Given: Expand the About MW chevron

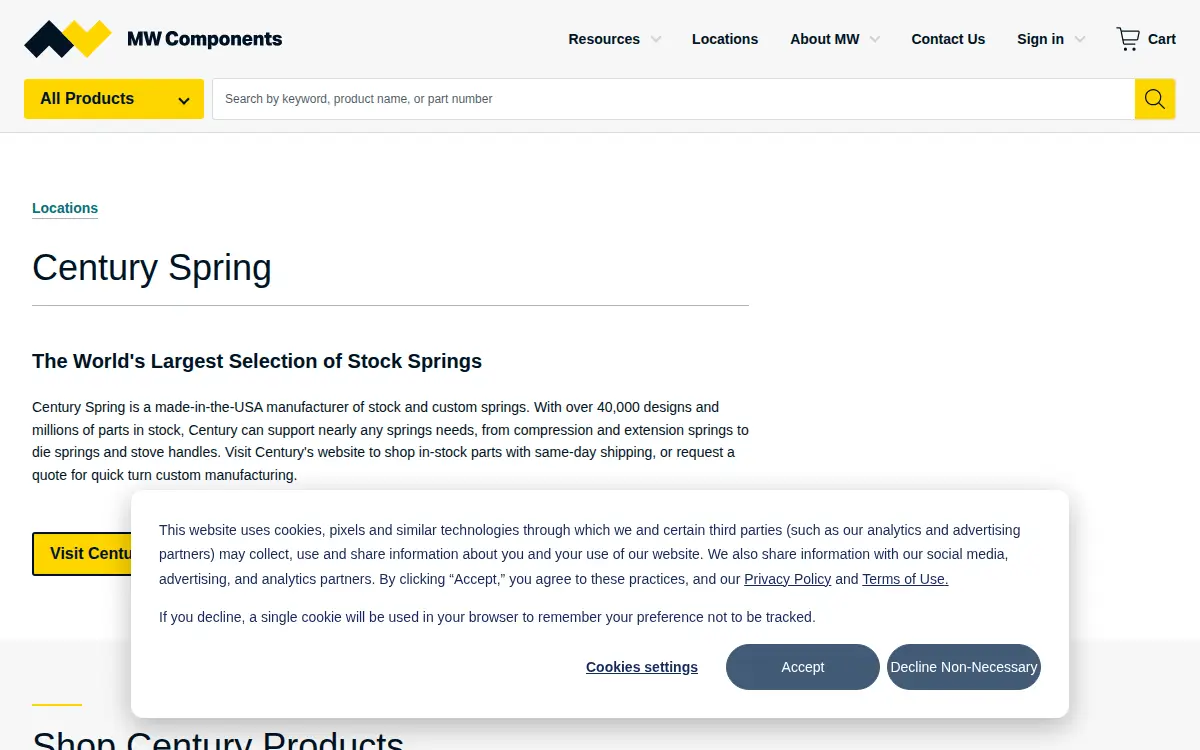Looking at the screenshot, I should 875,40.
